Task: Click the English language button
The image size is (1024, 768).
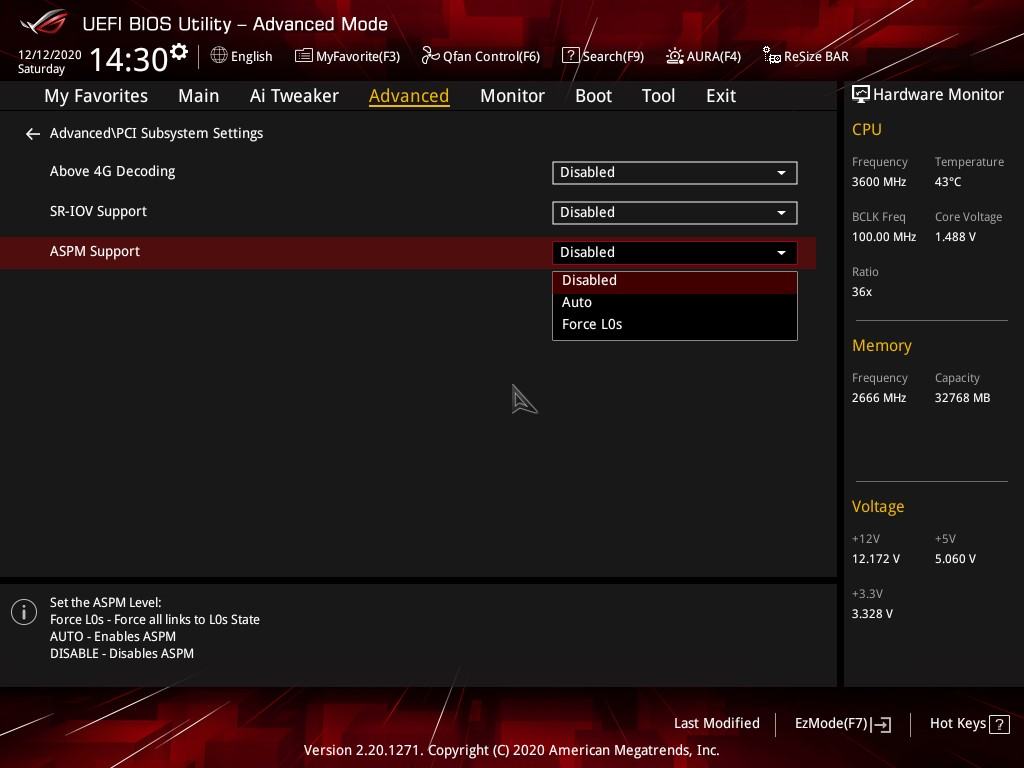Action: pyautogui.click(x=242, y=56)
